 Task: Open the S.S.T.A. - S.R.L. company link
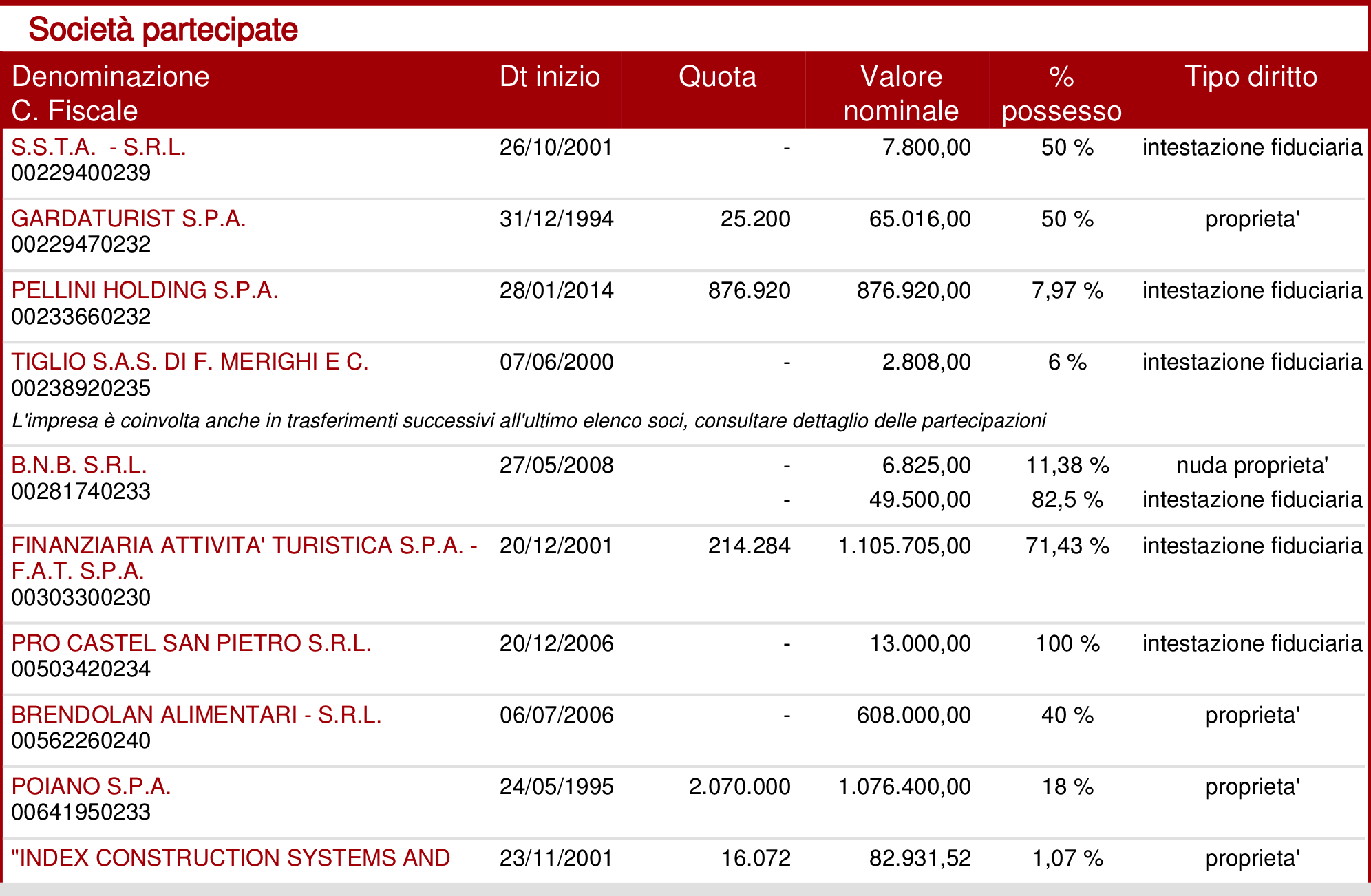click(x=98, y=147)
